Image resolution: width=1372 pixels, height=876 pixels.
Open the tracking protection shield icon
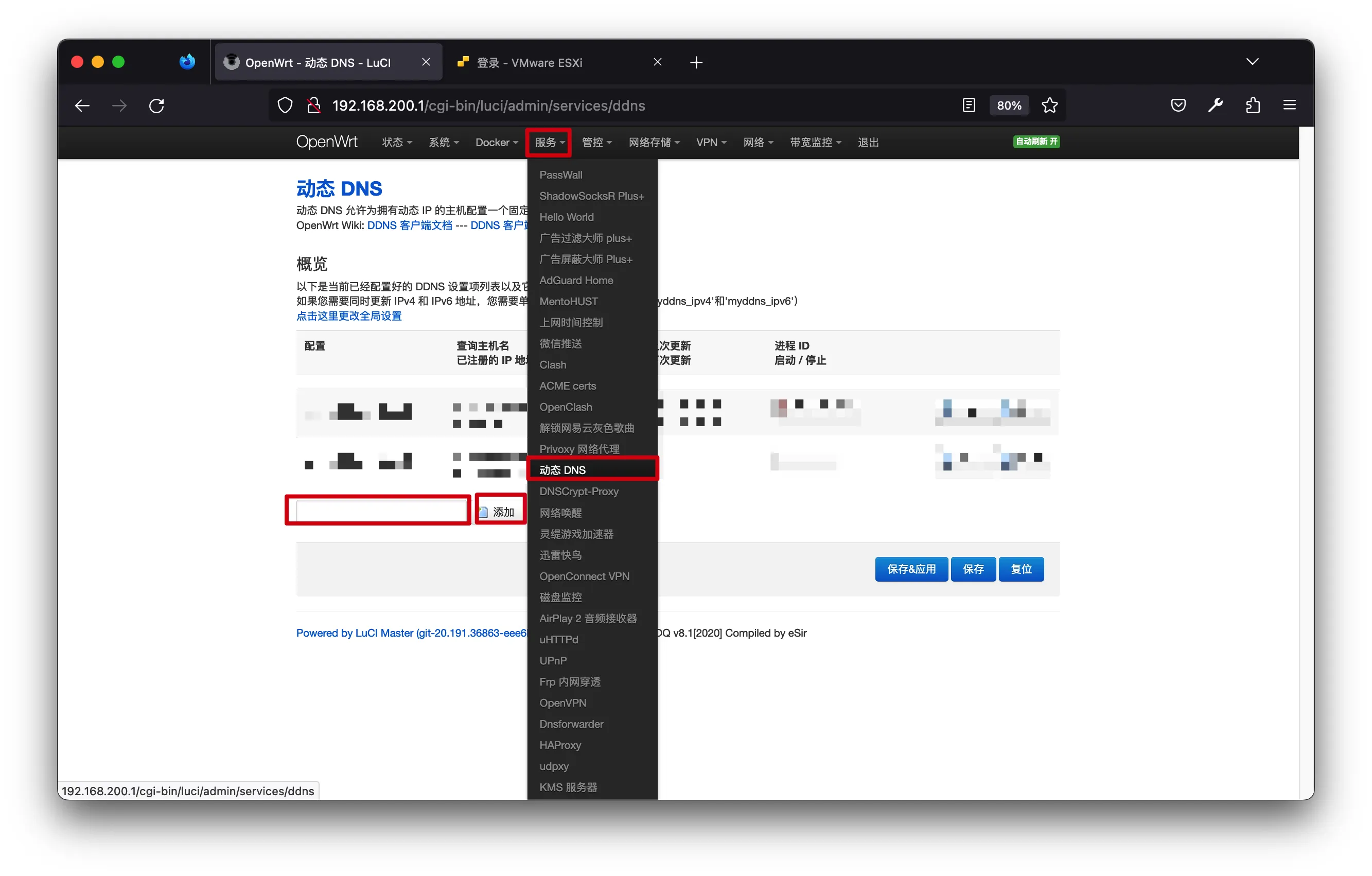[285, 106]
